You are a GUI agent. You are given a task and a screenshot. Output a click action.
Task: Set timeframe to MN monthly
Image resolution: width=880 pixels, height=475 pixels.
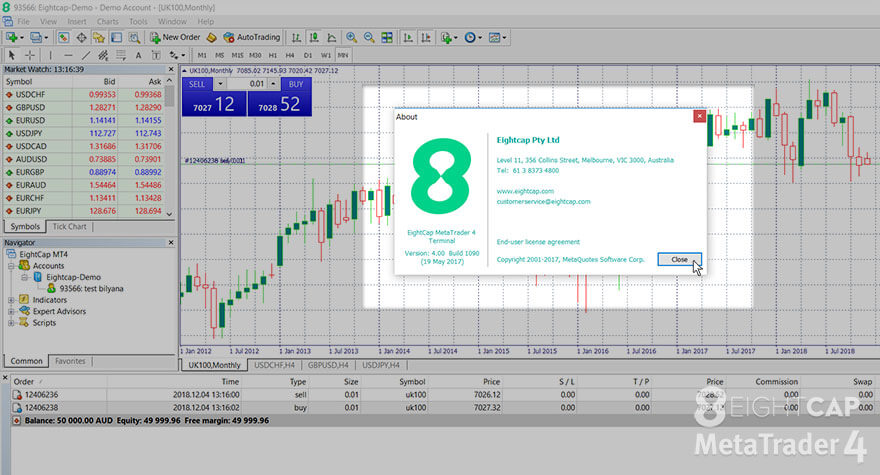point(343,55)
